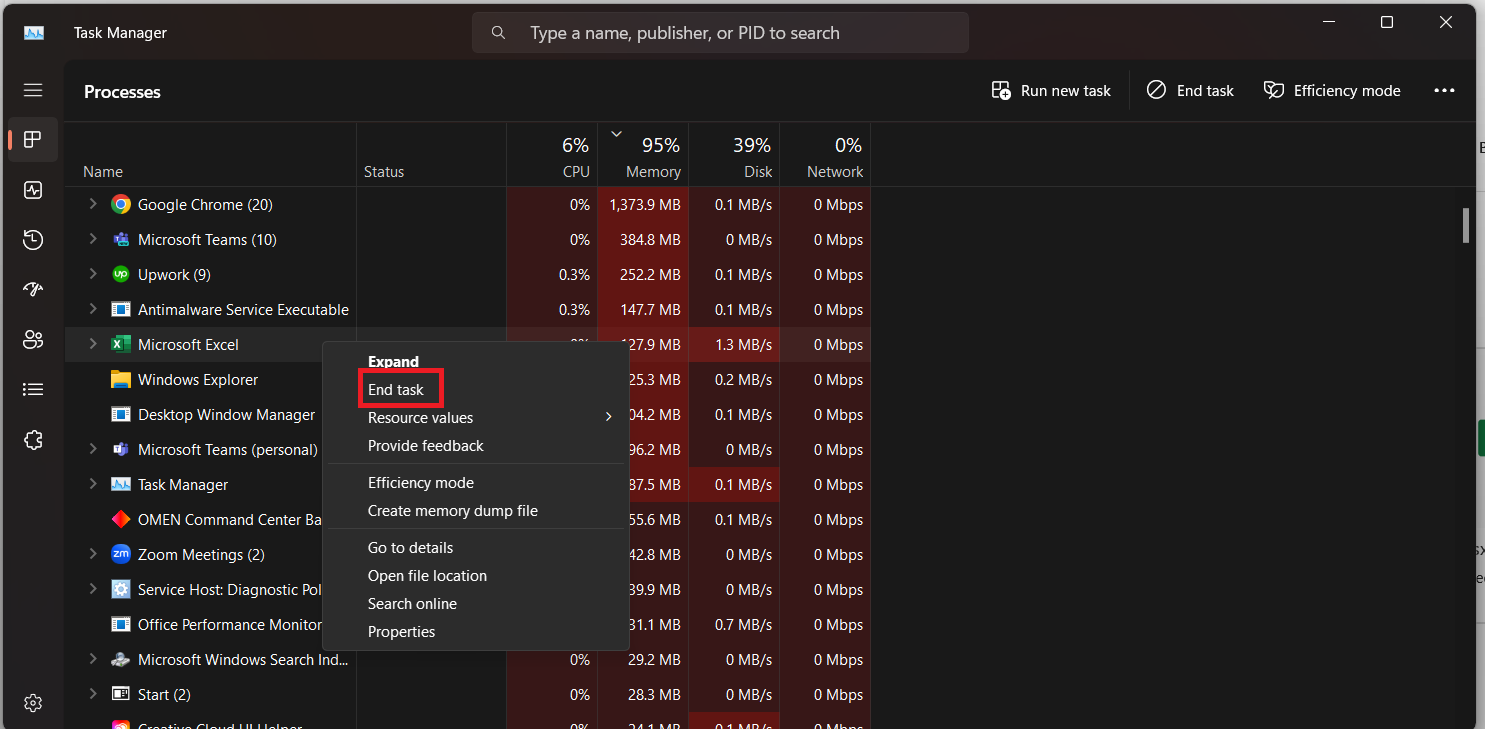Image resolution: width=1485 pixels, height=729 pixels.
Task: Choose Search online in context menu
Action: tap(474, 604)
